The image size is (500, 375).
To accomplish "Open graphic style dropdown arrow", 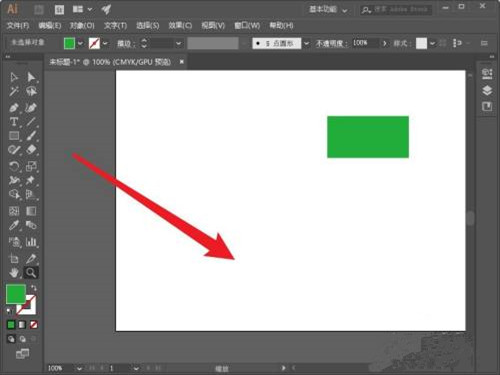I will (432, 43).
